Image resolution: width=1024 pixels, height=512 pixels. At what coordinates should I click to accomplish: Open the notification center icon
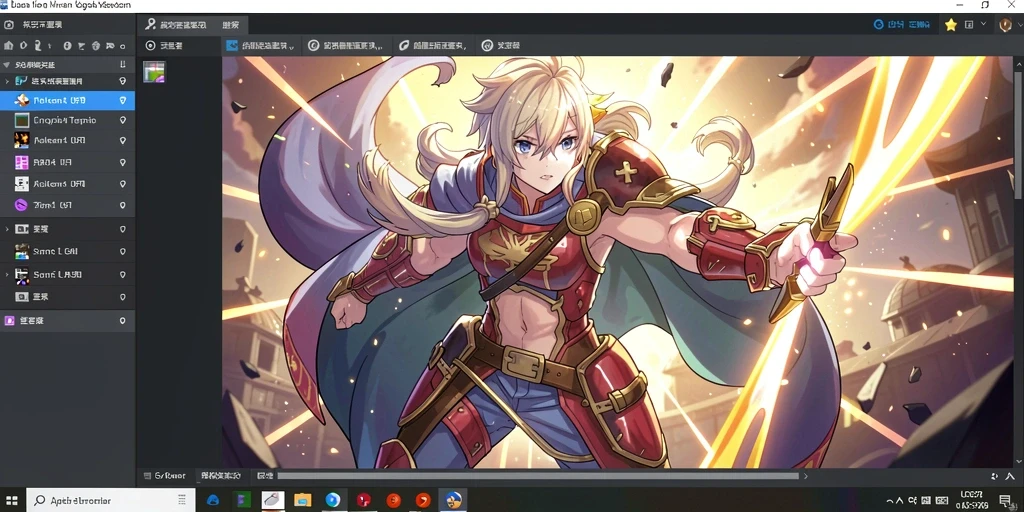(1005, 501)
